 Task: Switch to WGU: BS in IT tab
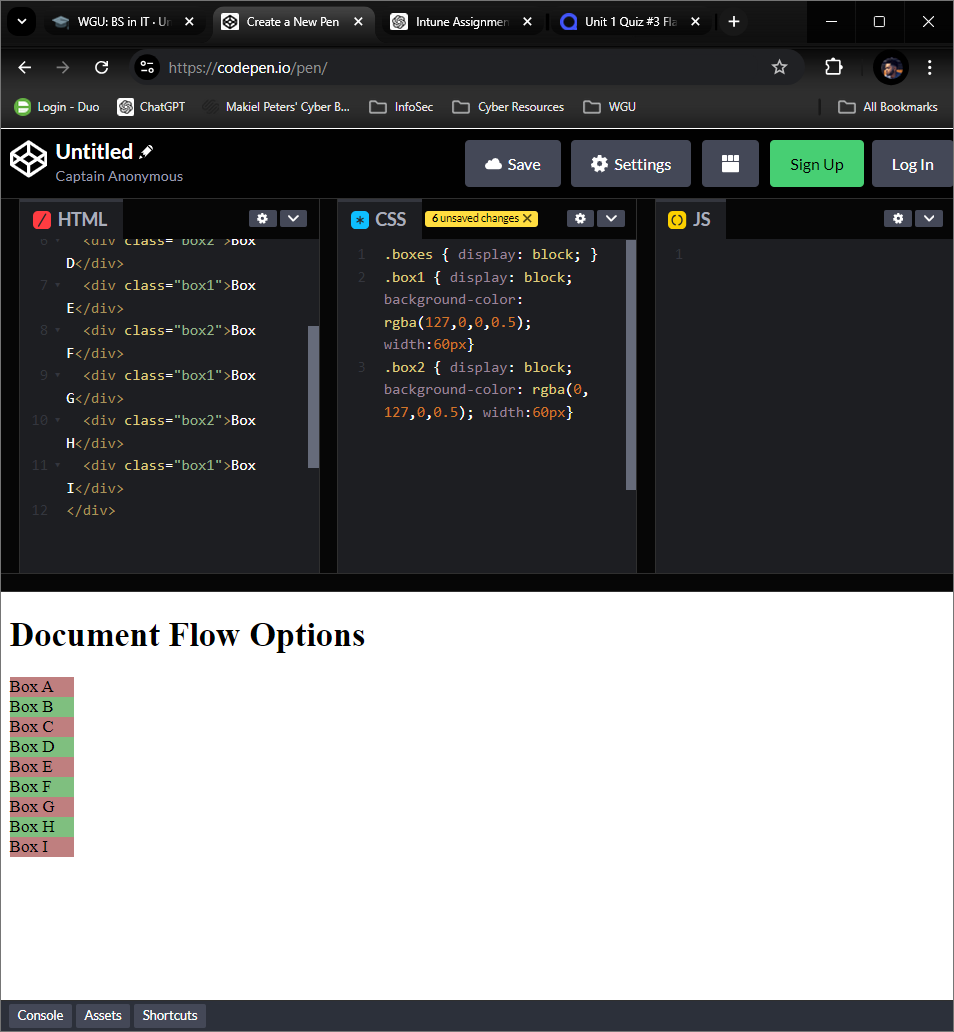tap(124, 22)
